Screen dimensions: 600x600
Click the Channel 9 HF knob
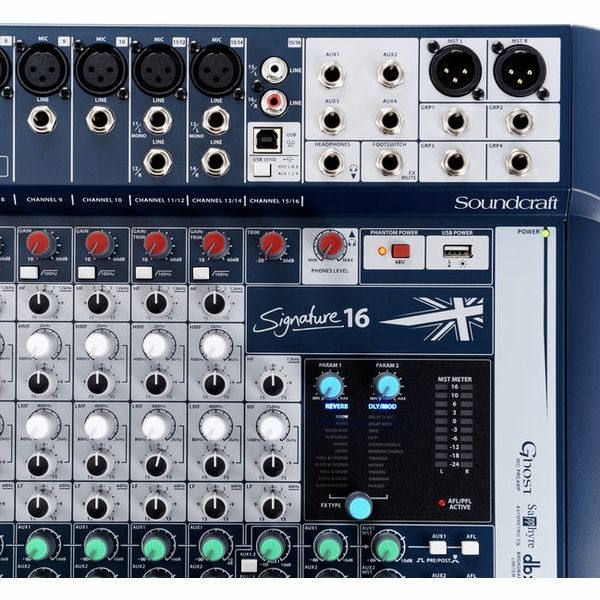[39, 304]
